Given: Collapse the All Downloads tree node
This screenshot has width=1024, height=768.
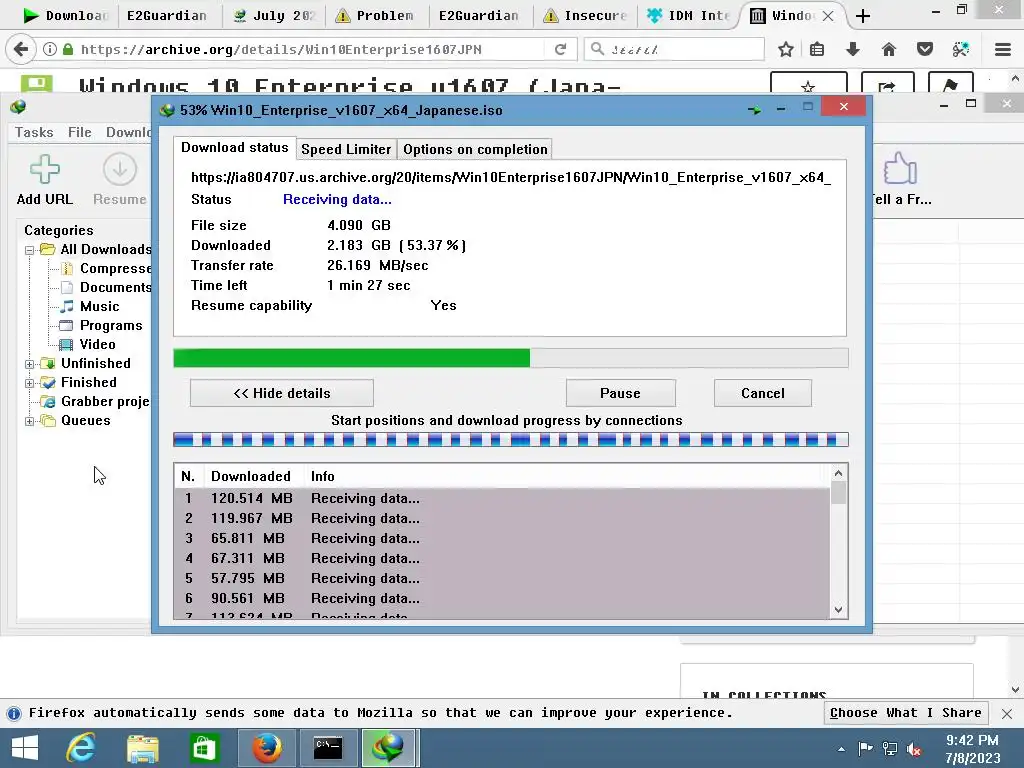Looking at the screenshot, I should tap(29, 249).
